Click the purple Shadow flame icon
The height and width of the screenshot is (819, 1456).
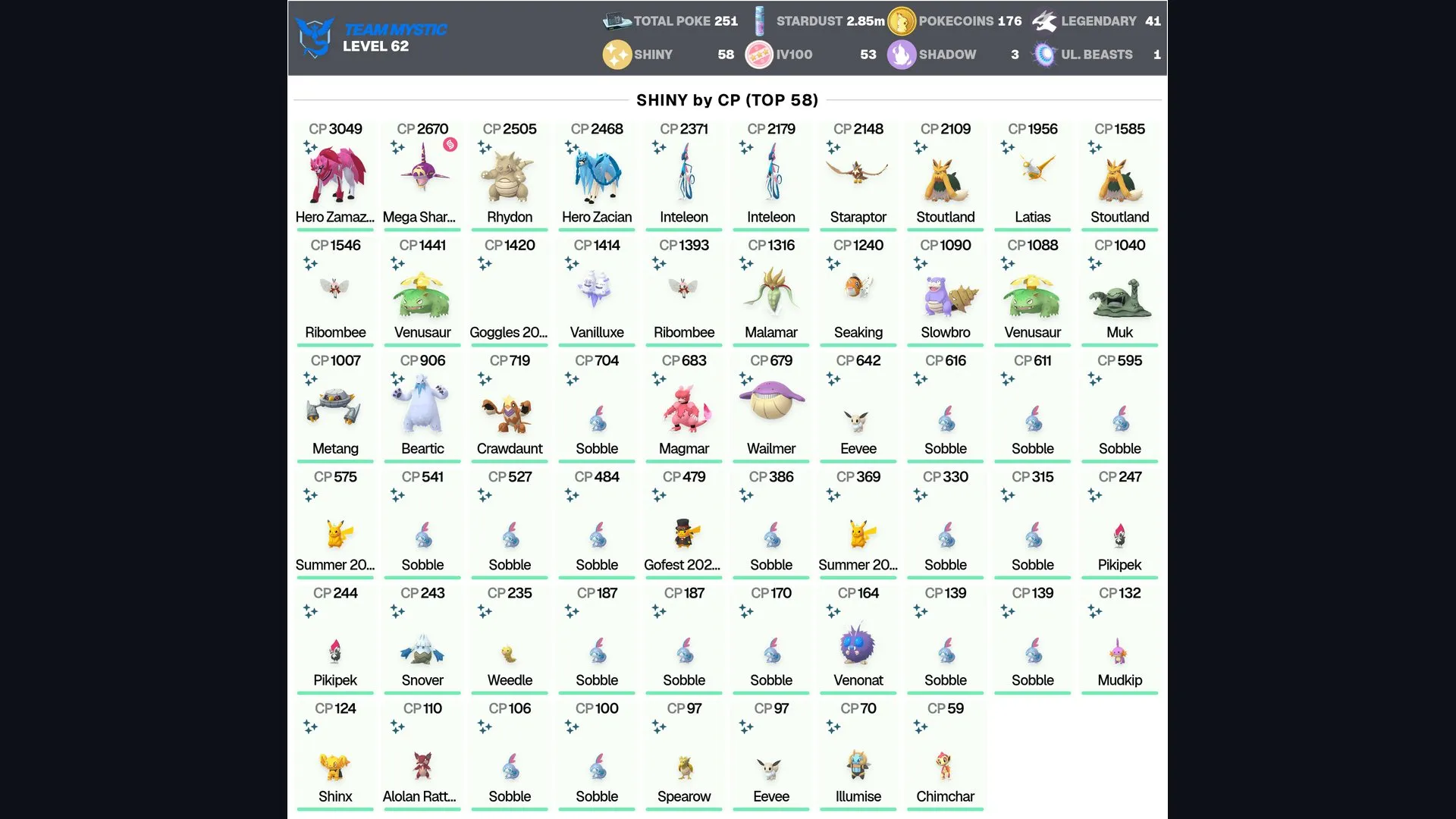coord(902,55)
